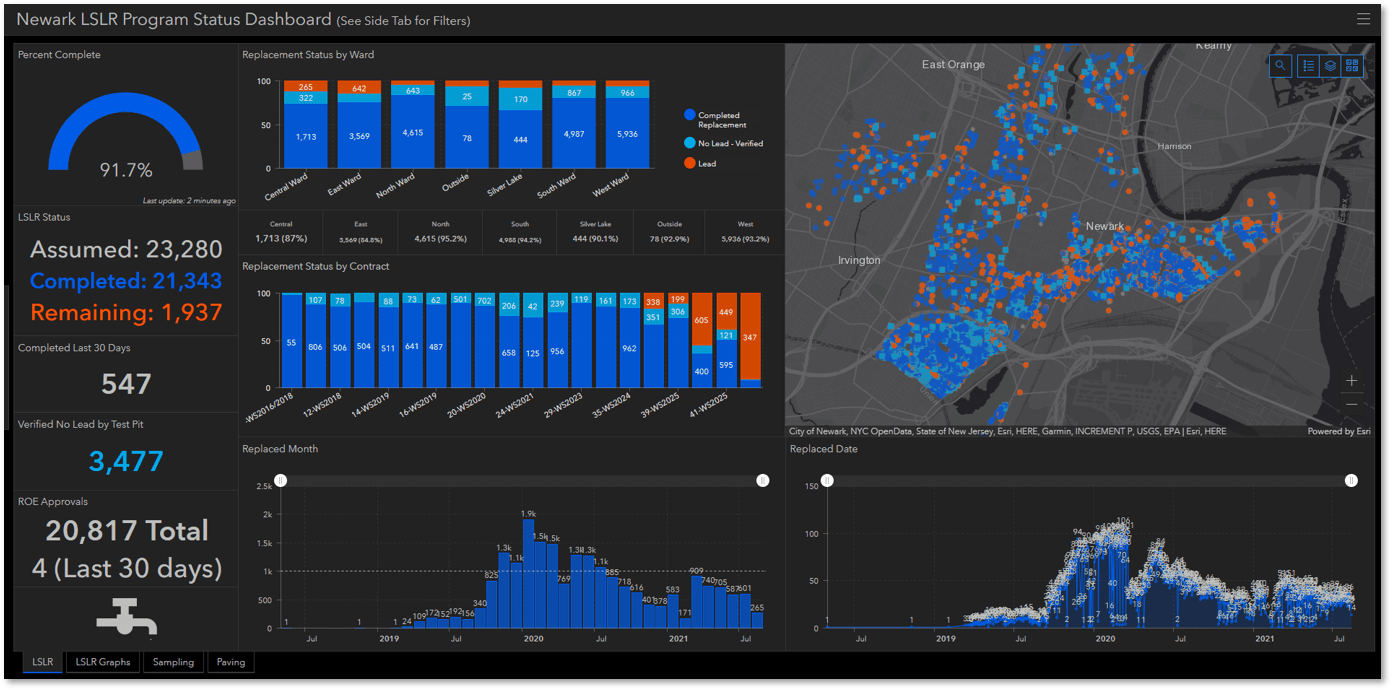Click the water faucet icon
This screenshot has height=690, width=1392.
pos(126,617)
